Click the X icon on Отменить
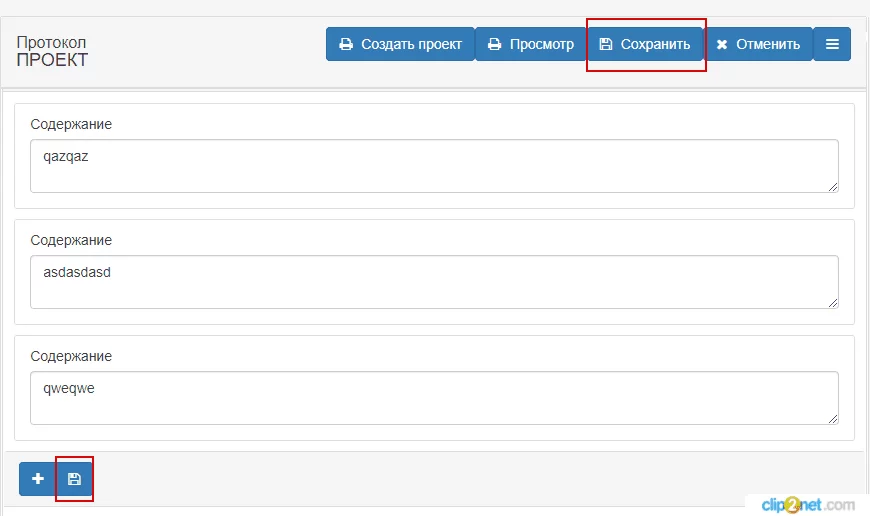 coord(722,44)
